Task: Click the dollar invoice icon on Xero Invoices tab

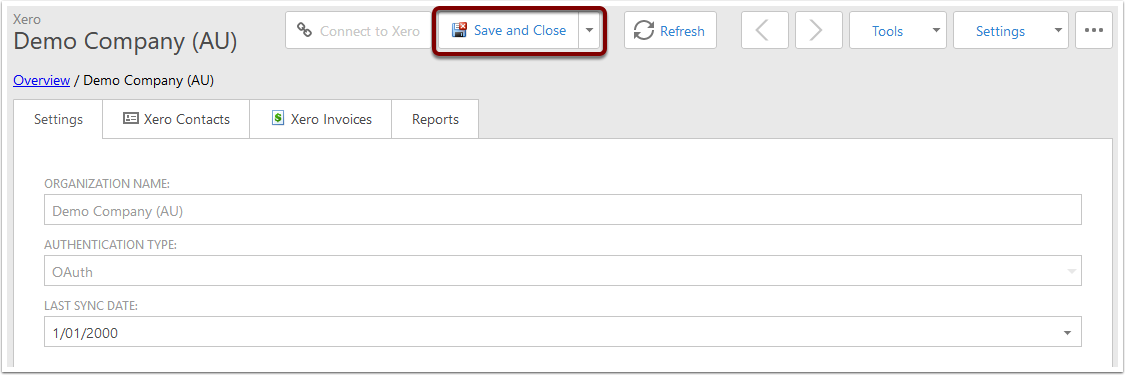Action: tap(278, 118)
